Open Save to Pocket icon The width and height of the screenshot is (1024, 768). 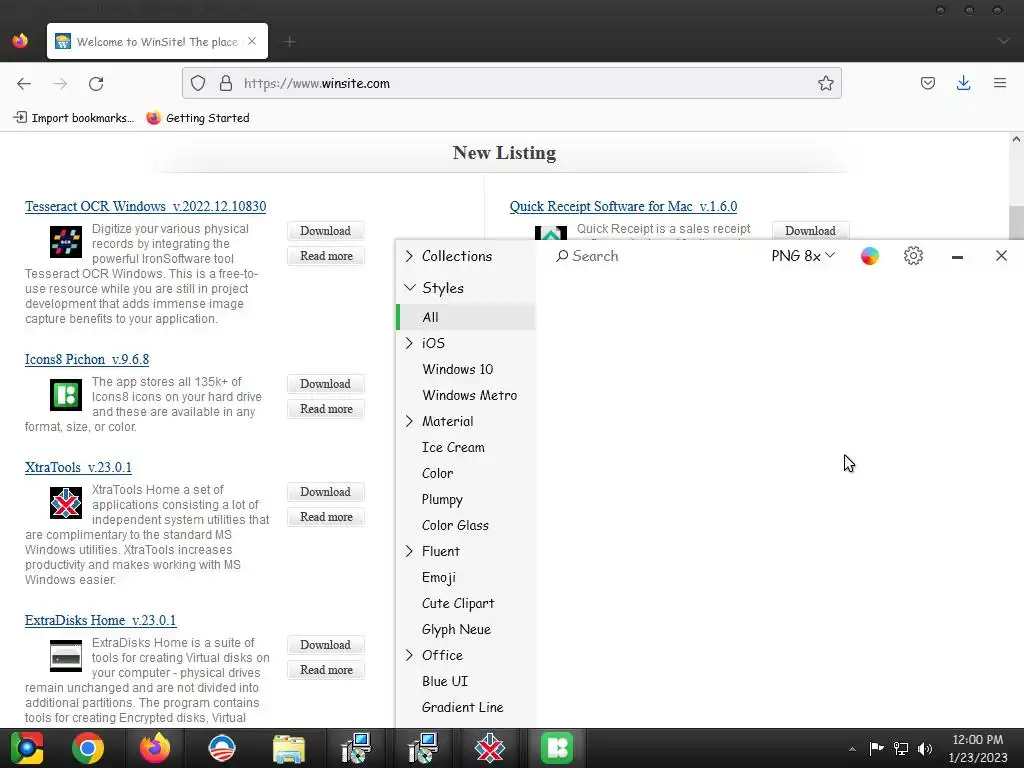click(927, 84)
